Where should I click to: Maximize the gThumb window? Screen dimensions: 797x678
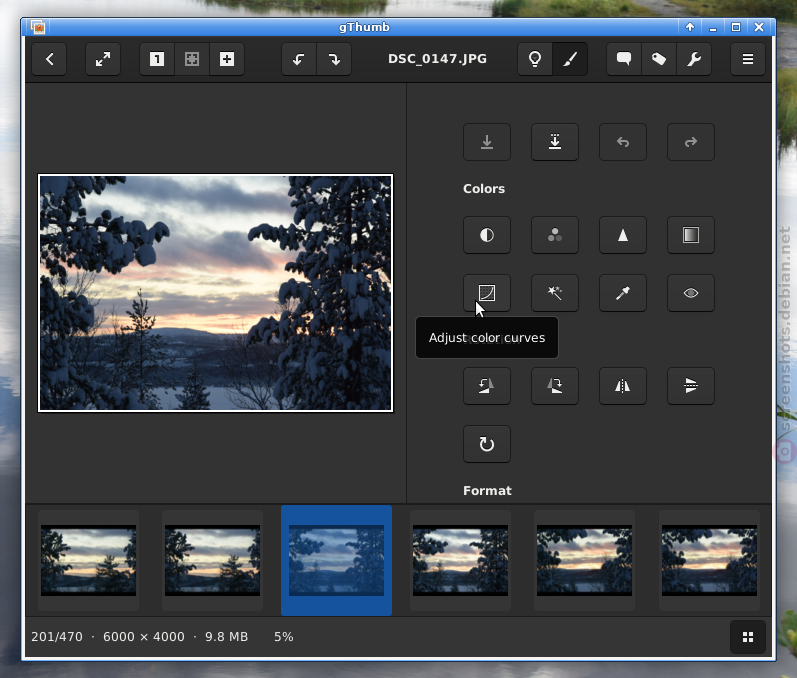(735, 27)
